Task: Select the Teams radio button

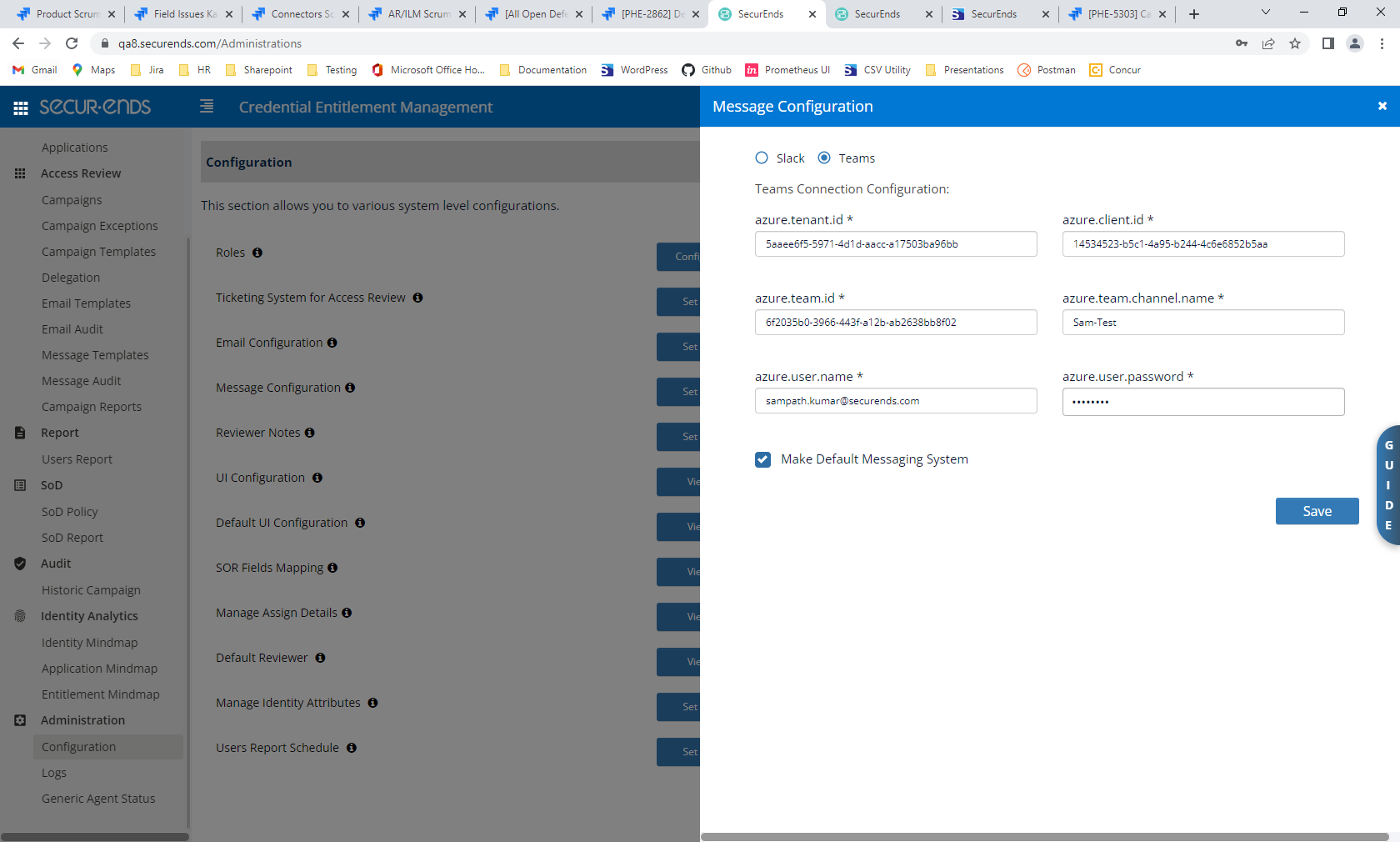Action: pos(824,158)
